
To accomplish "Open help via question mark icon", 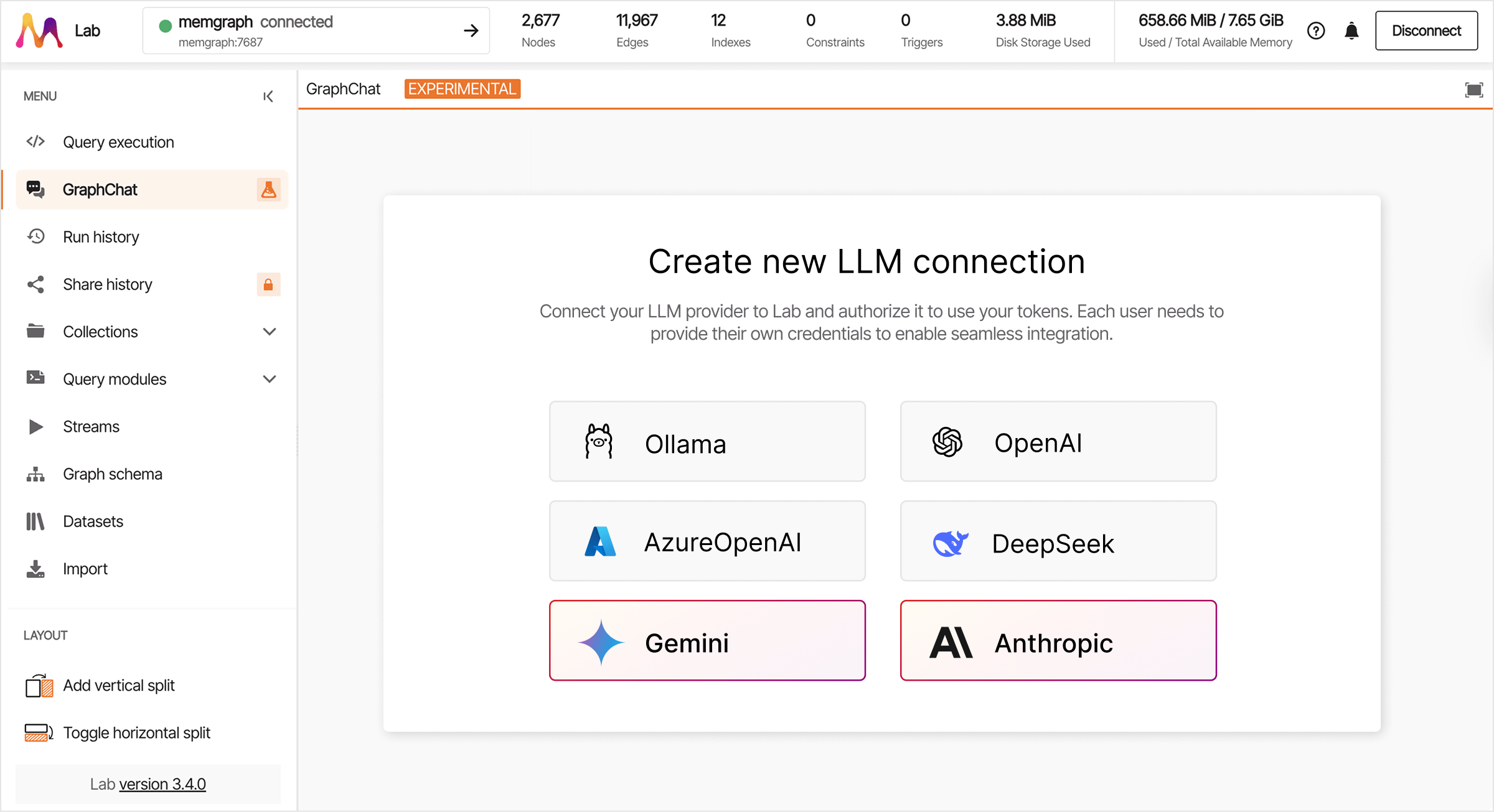I will point(1316,30).
